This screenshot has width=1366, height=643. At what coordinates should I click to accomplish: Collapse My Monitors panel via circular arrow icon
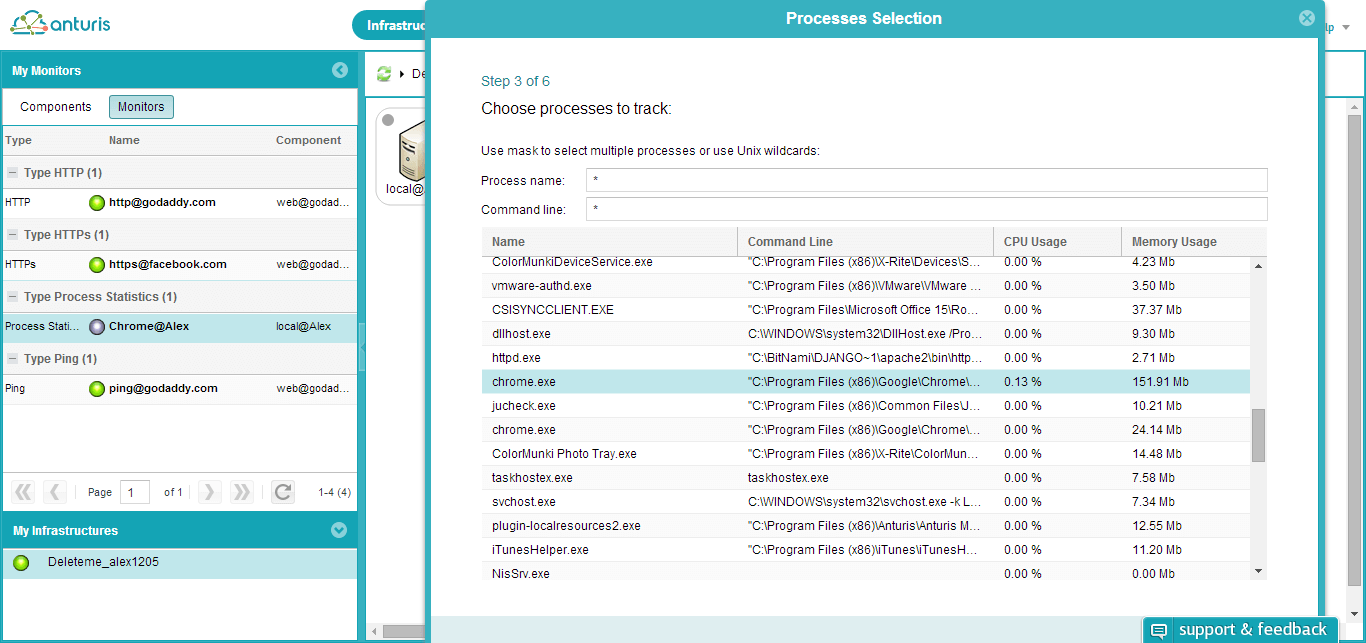click(x=339, y=70)
